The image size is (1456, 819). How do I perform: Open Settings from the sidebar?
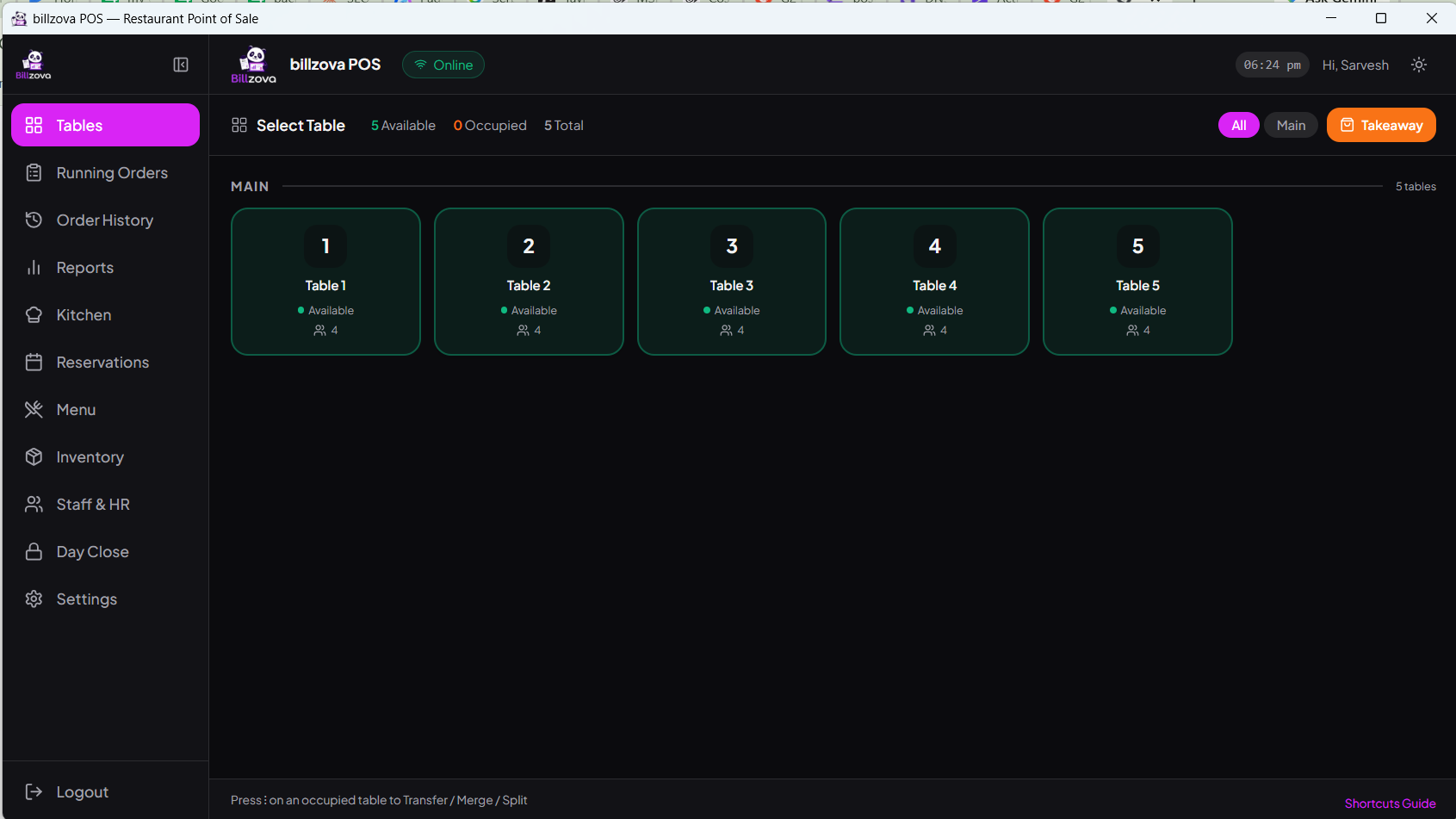(105, 599)
